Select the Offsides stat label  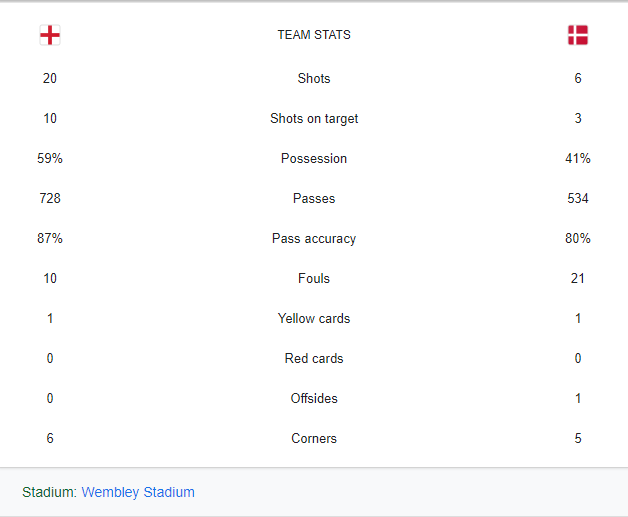[x=314, y=398]
